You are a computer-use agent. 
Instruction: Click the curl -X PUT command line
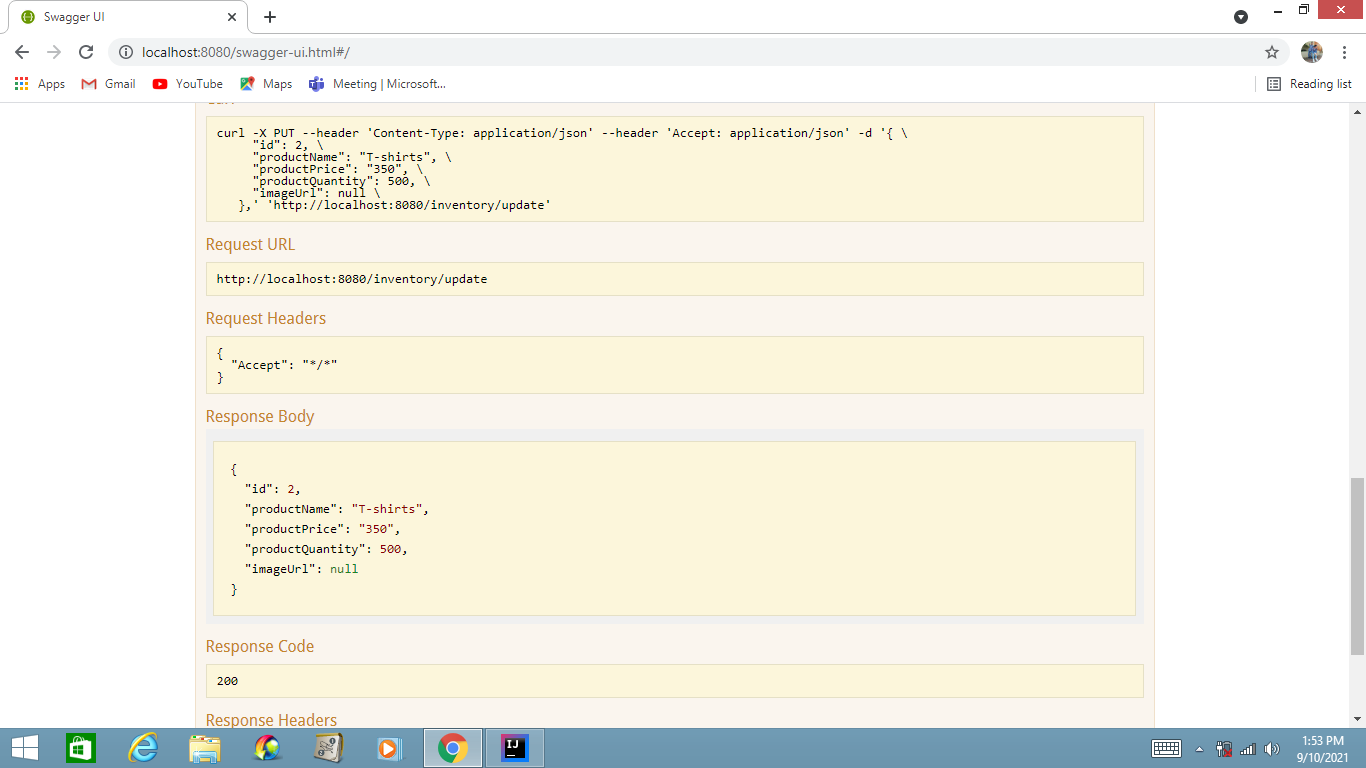[562, 133]
